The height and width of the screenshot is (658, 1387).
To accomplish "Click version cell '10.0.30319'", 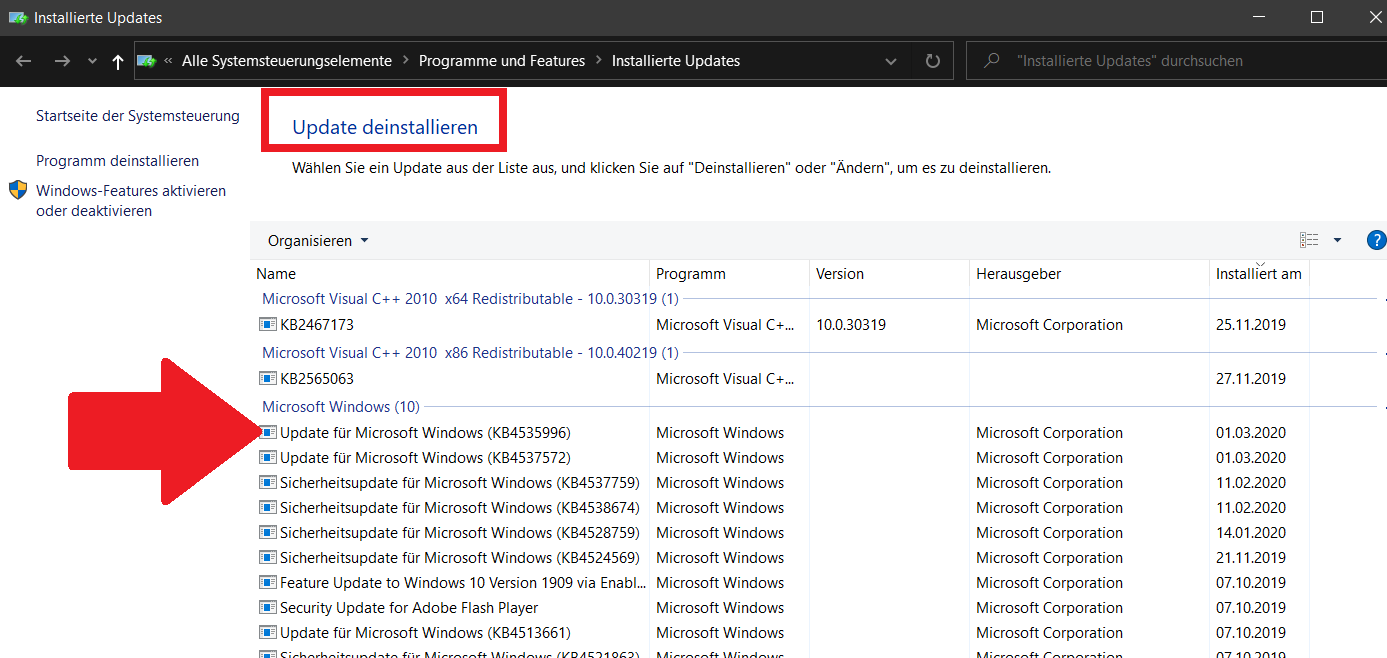I will coord(851,325).
